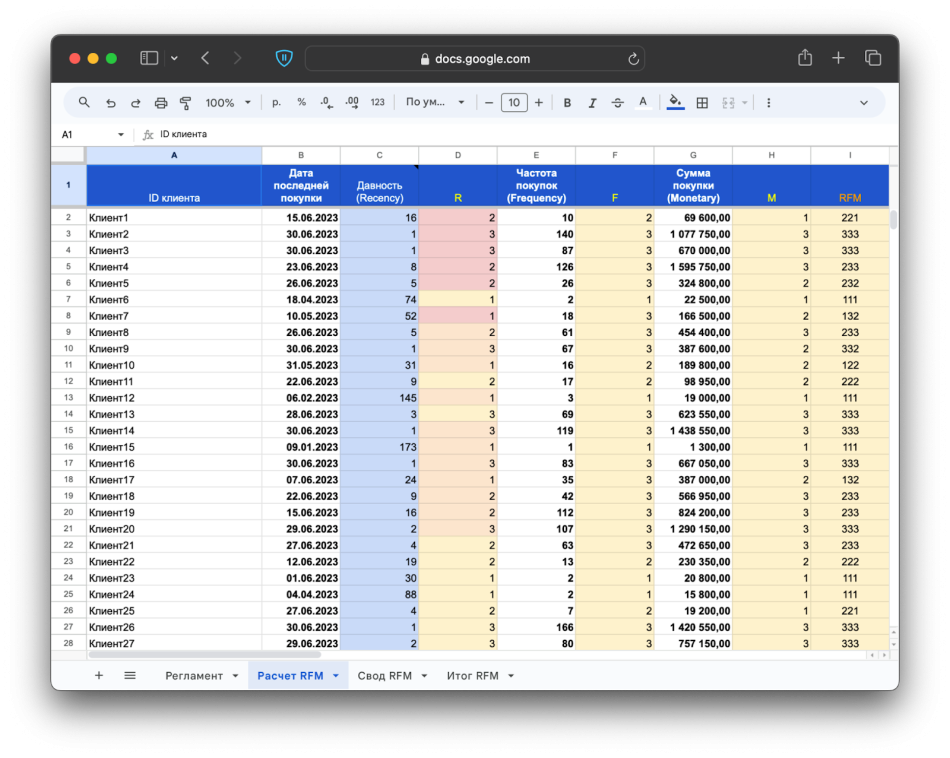
Task: Switch to the Итог RFM sheet tab
Action: click(x=473, y=675)
